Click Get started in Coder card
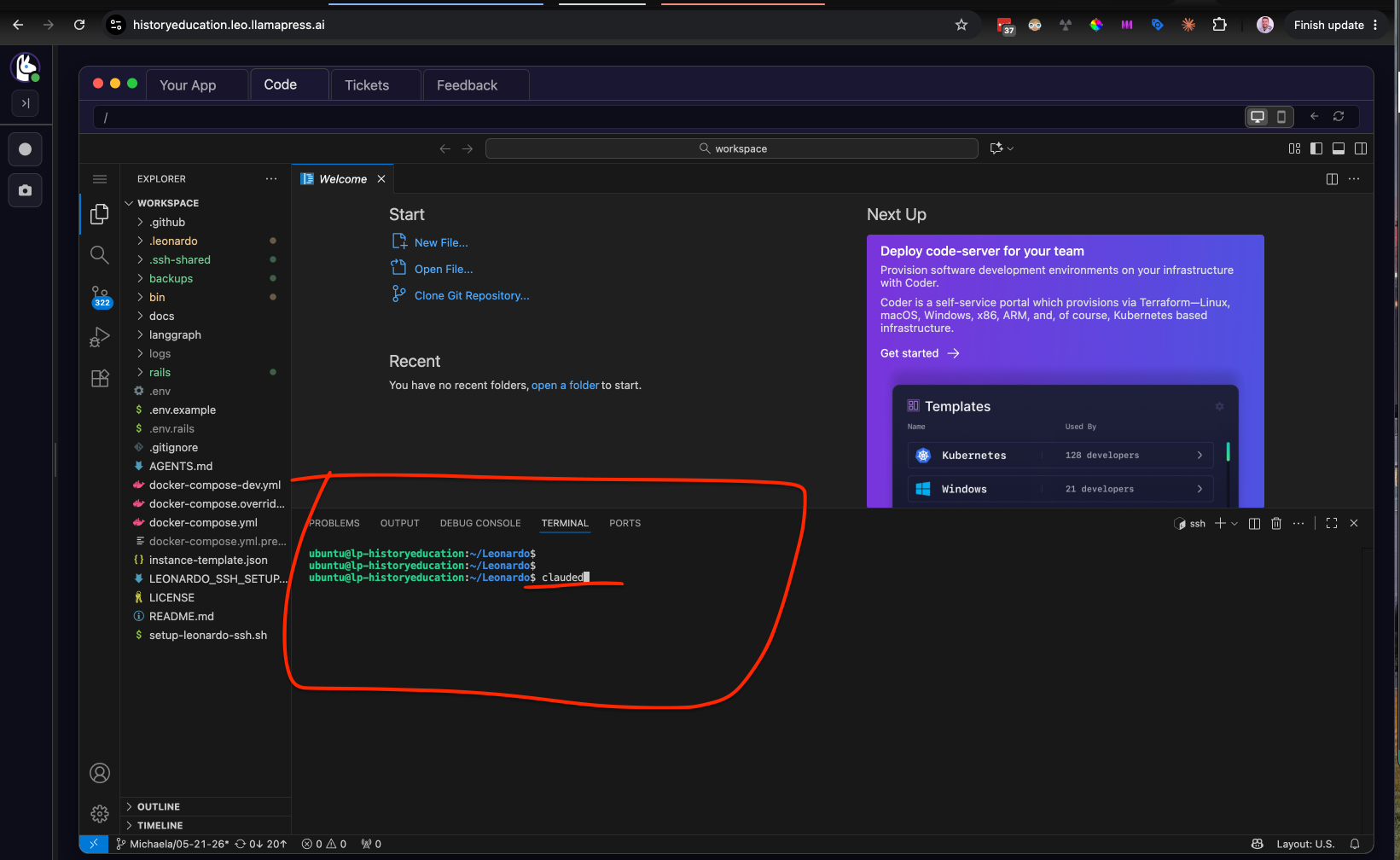Screen dimensions: 1400x860 (x=920, y=353)
